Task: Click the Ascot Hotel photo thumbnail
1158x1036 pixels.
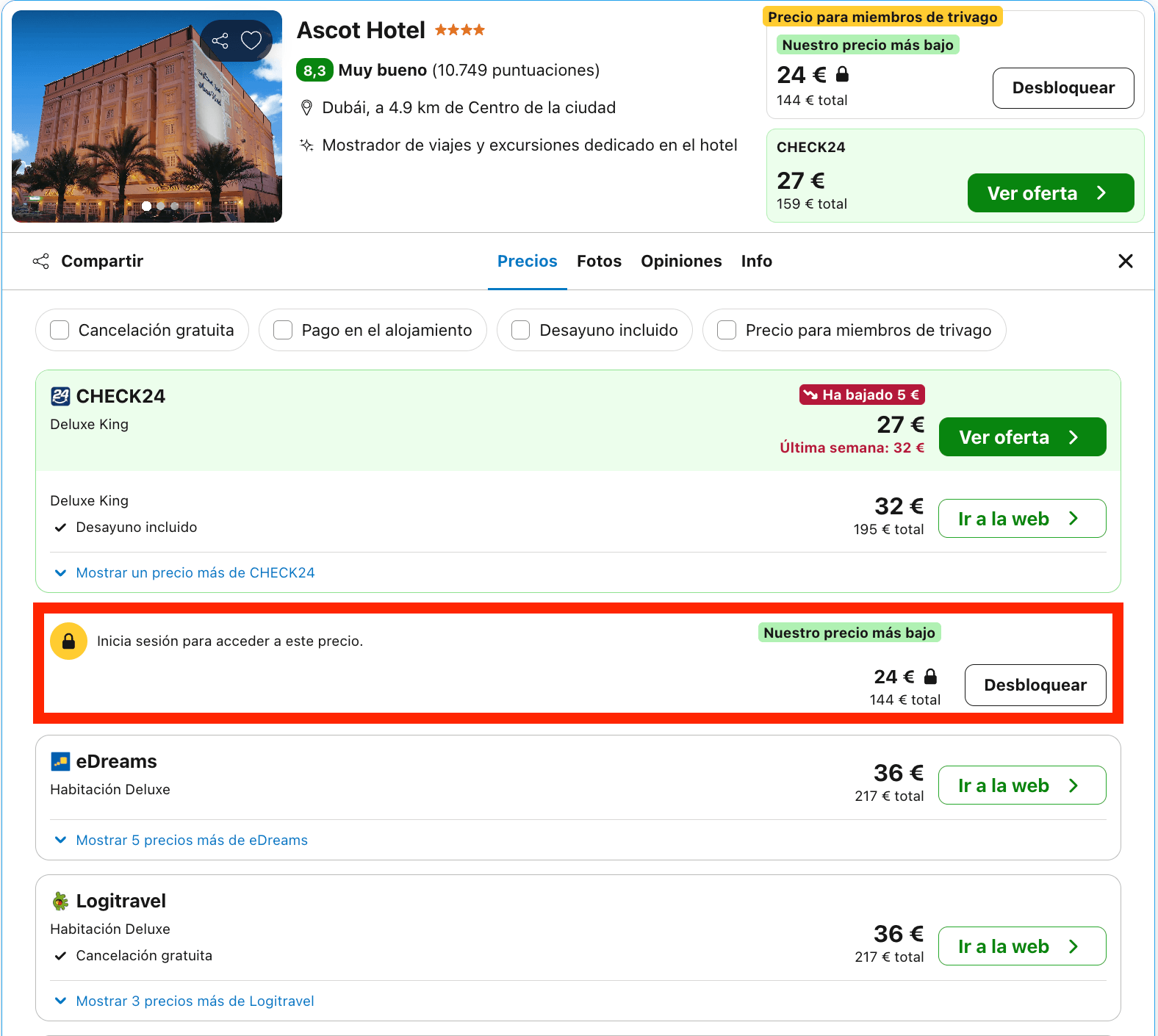Action: click(147, 116)
